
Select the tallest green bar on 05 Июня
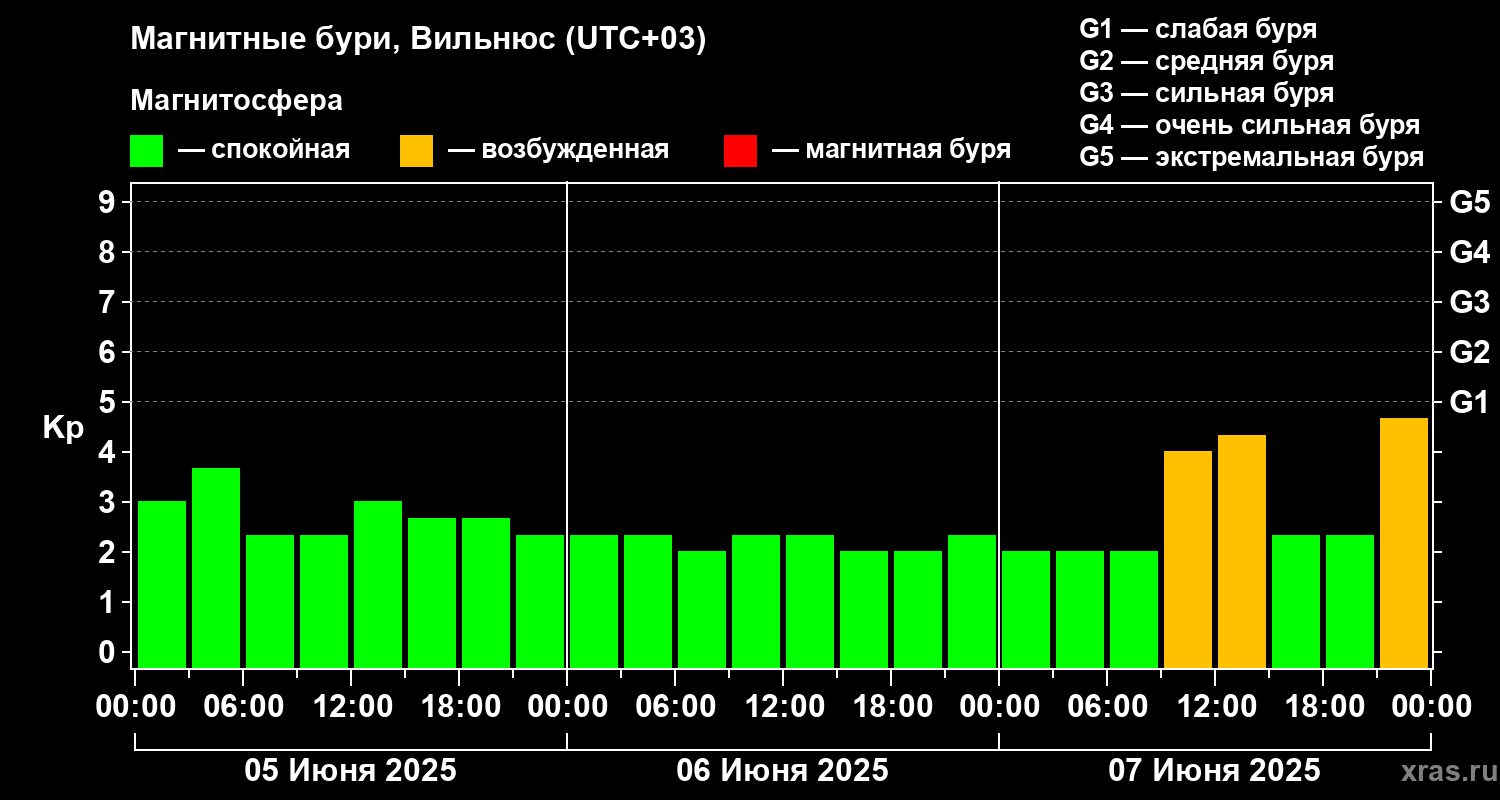216,568
